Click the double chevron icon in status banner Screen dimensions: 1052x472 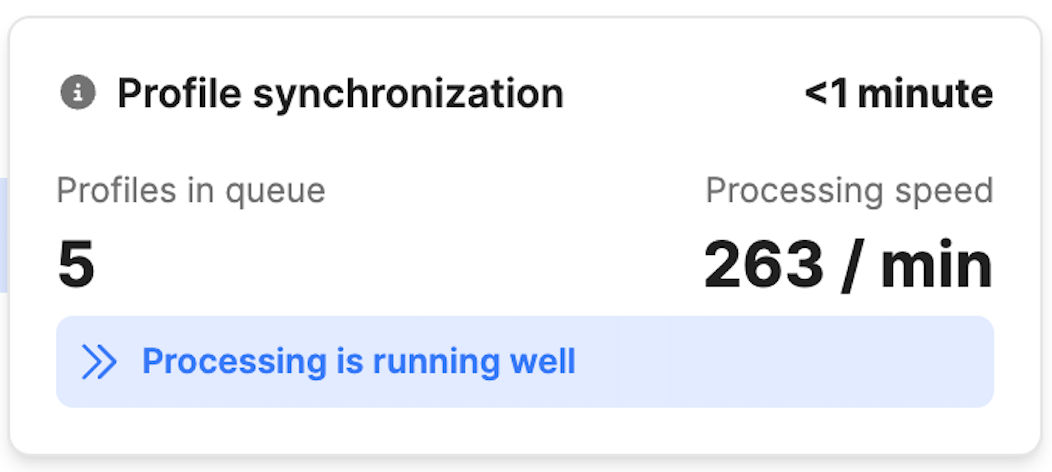coord(100,361)
